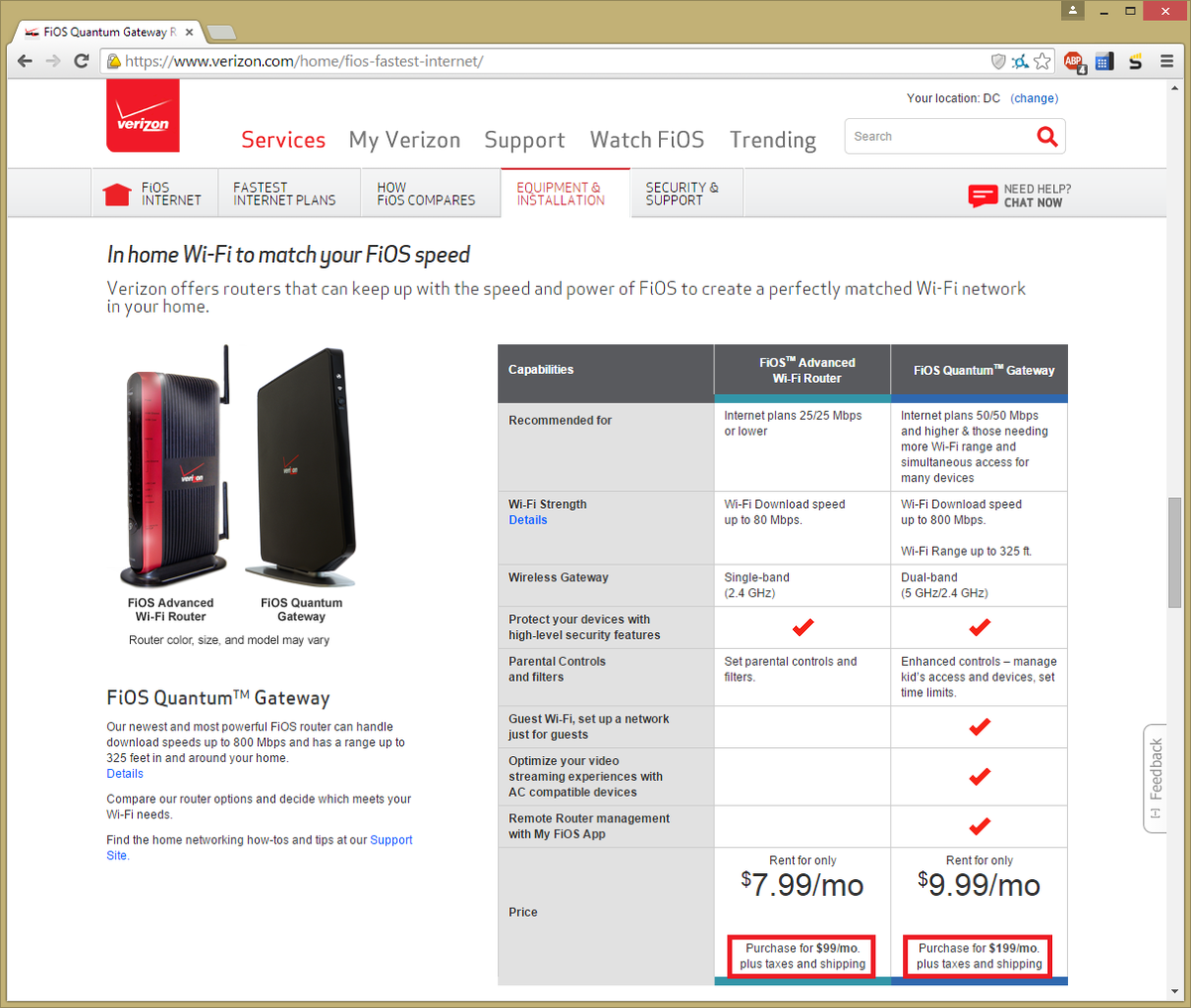Click Details link under Wi-Fi Strength
1191x1008 pixels.
[x=528, y=520]
